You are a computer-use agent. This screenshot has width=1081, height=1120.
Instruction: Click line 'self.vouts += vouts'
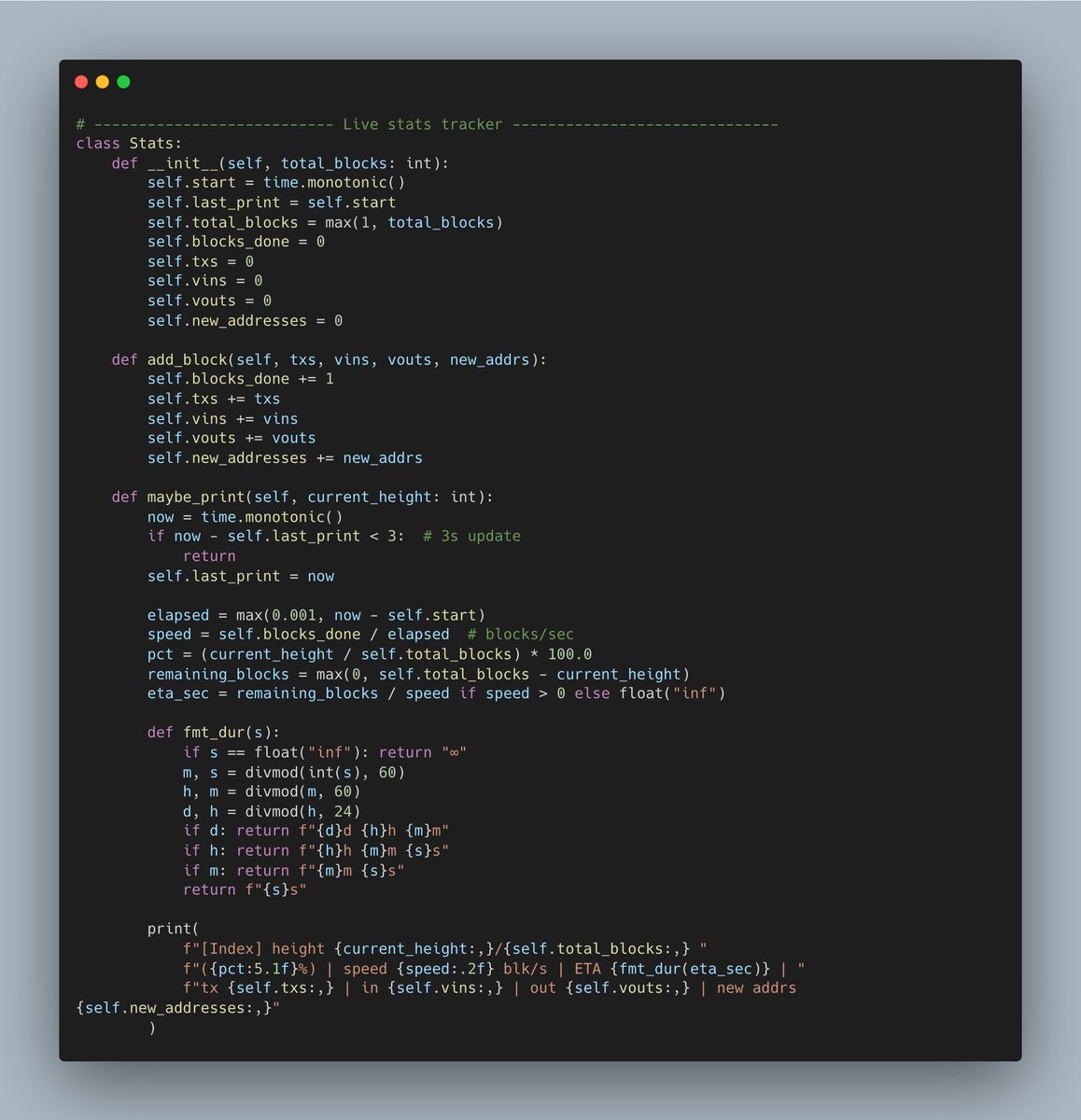click(232, 438)
